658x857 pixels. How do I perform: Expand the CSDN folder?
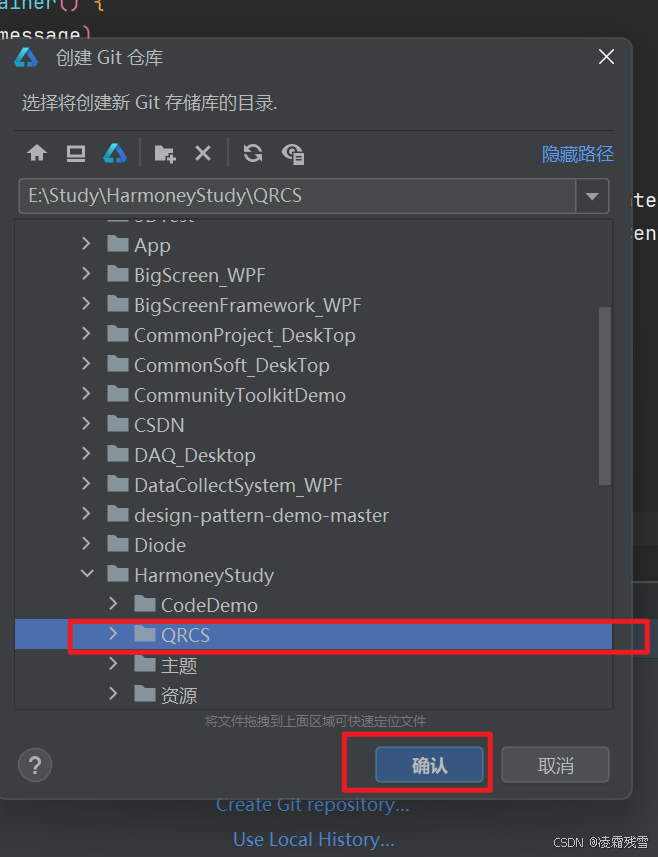[x=86, y=424]
